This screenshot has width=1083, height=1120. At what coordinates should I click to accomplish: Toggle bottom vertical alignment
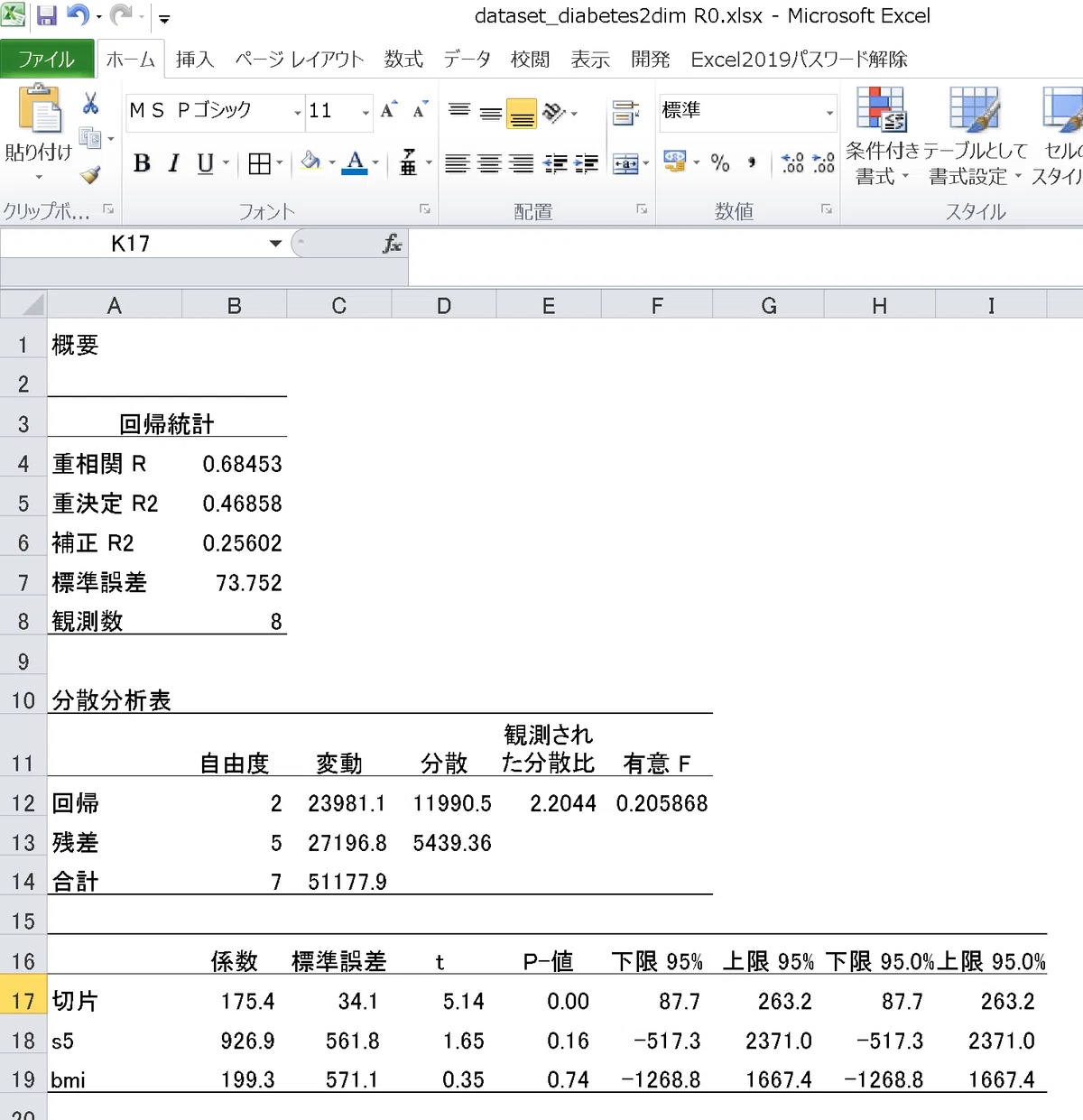(522, 113)
